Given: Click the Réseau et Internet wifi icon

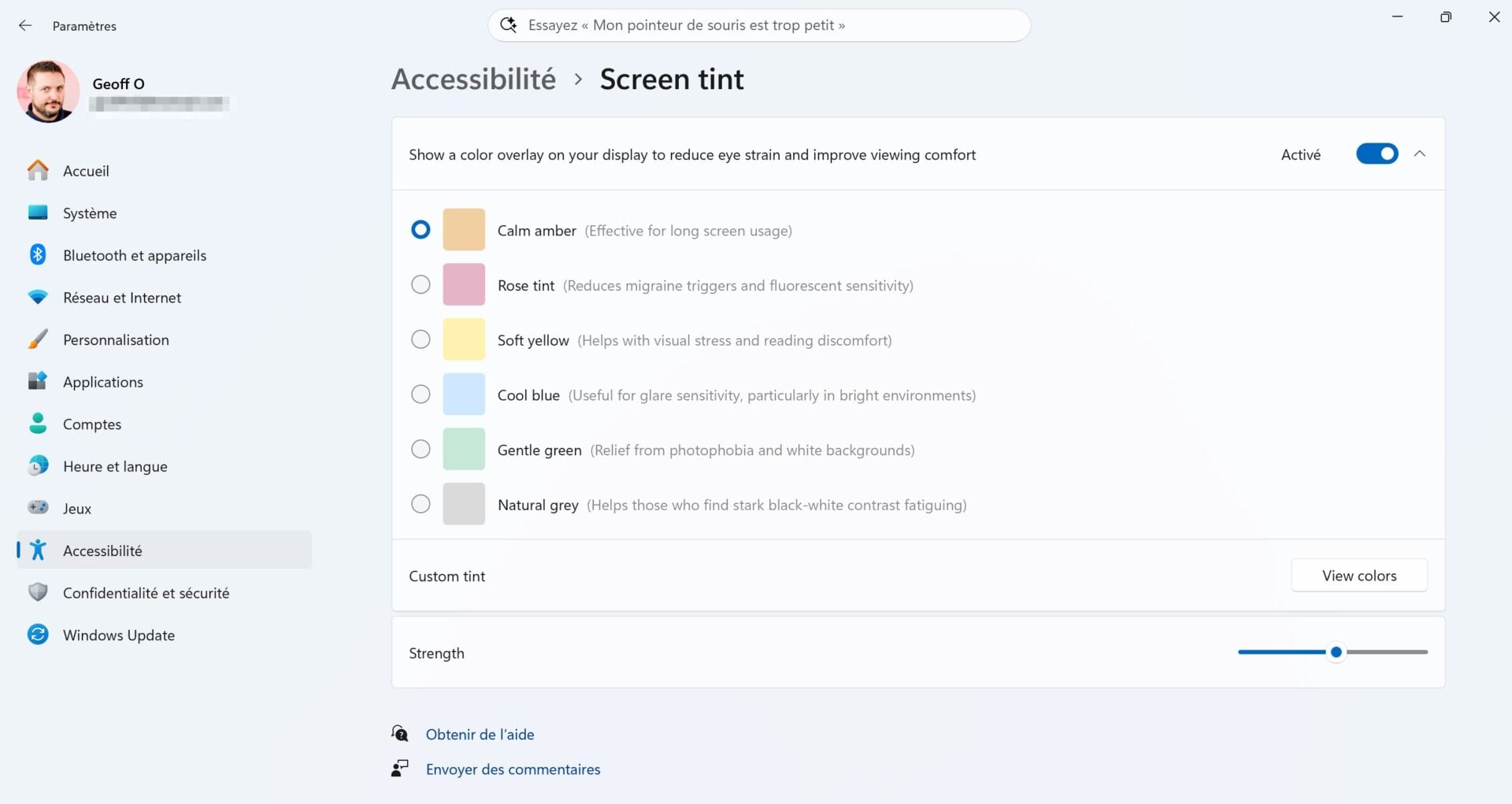Looking at the screenshot, I should click(37, 297).
